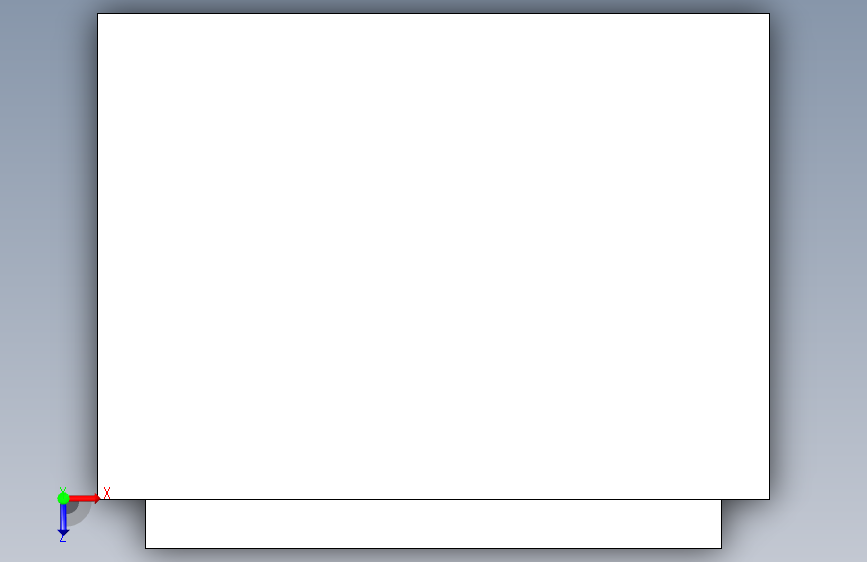Select the right edge of small rectangle
This screenshot has height=562, width=867.
pos(722,524)
